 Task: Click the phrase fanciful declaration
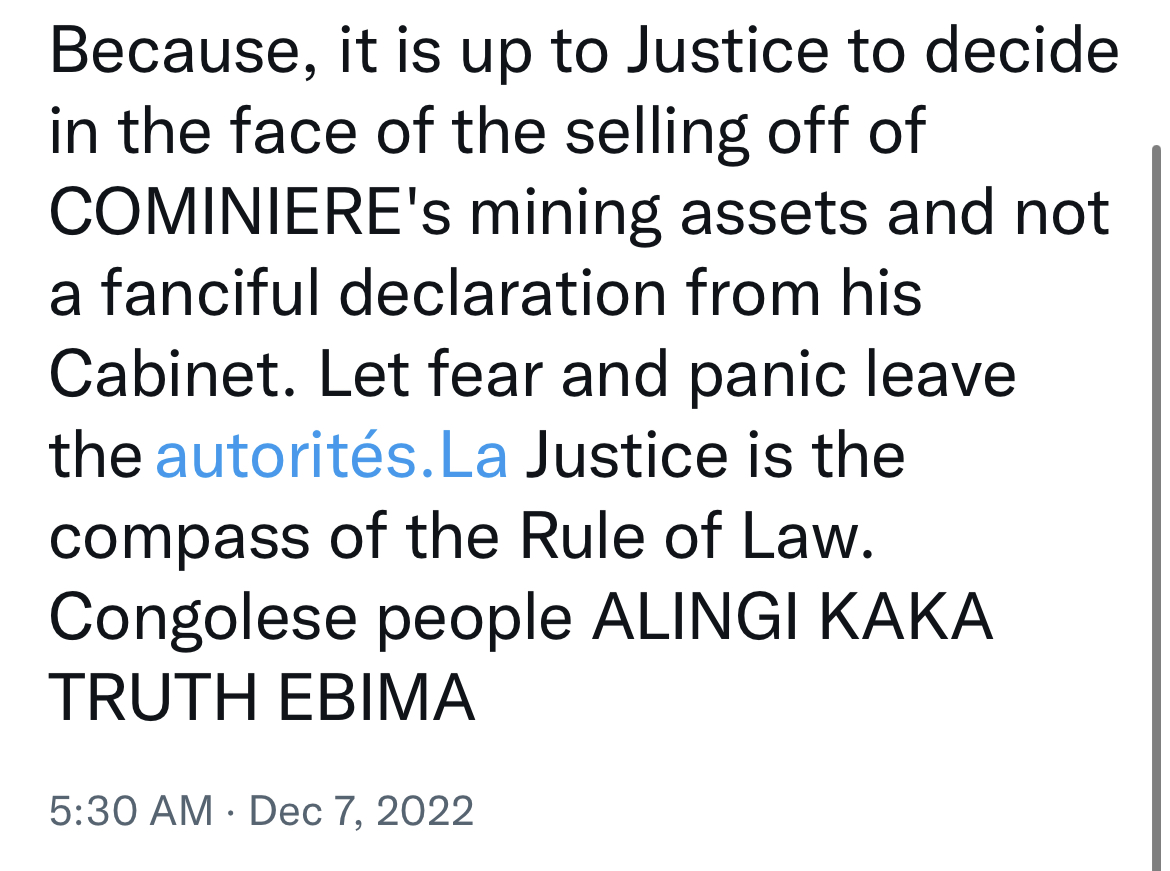coord(383,293)
